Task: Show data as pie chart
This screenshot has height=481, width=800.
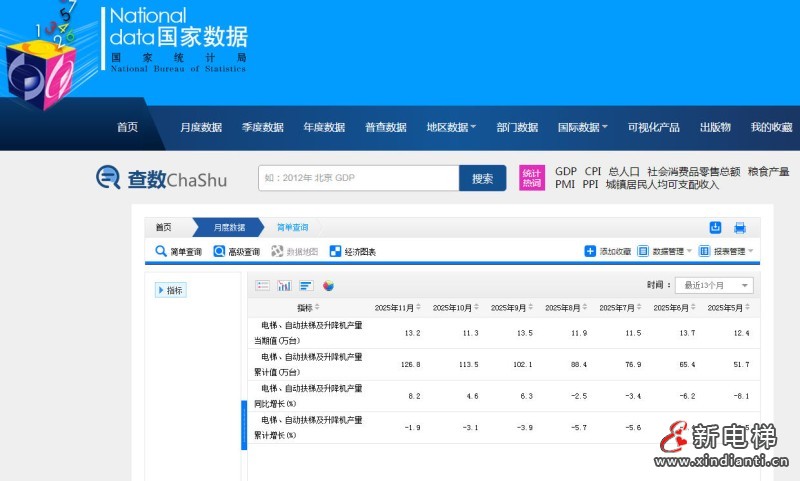Action: point(328,286)
